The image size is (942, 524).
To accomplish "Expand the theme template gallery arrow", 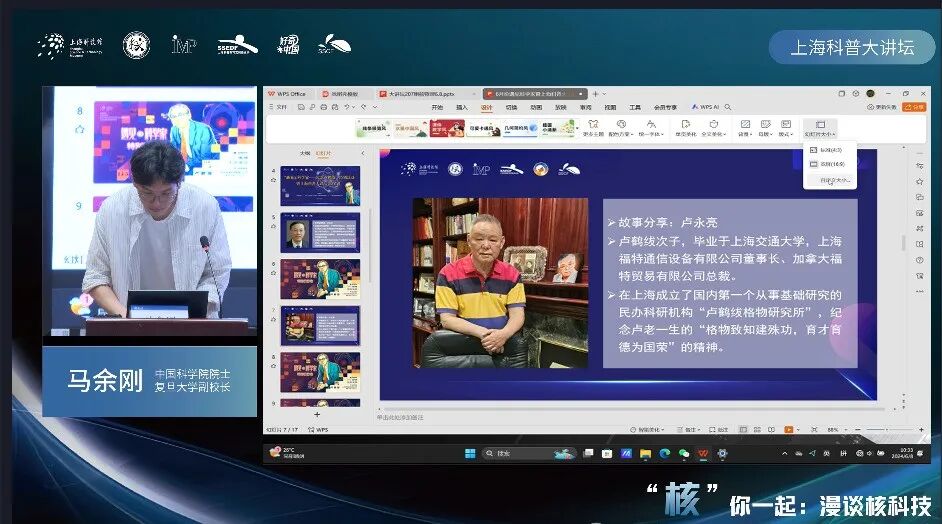I will [577, 129].
